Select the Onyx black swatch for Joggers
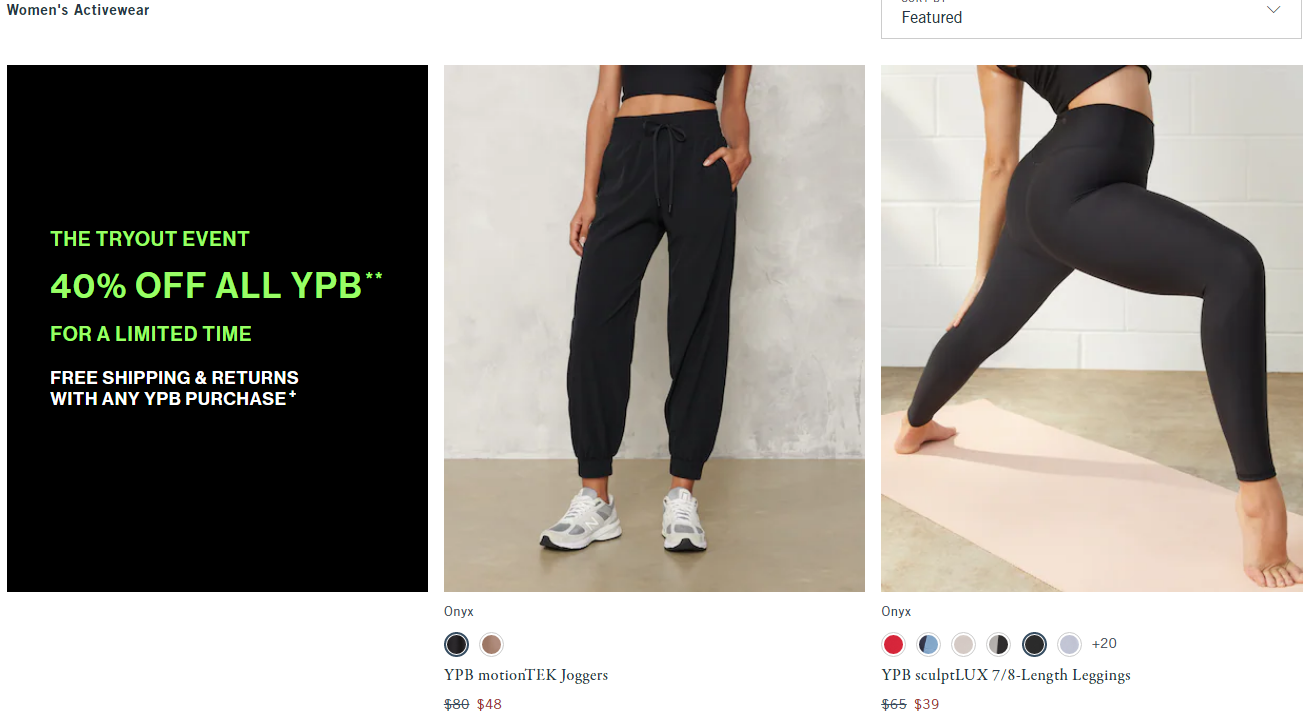 coord(456,644)
